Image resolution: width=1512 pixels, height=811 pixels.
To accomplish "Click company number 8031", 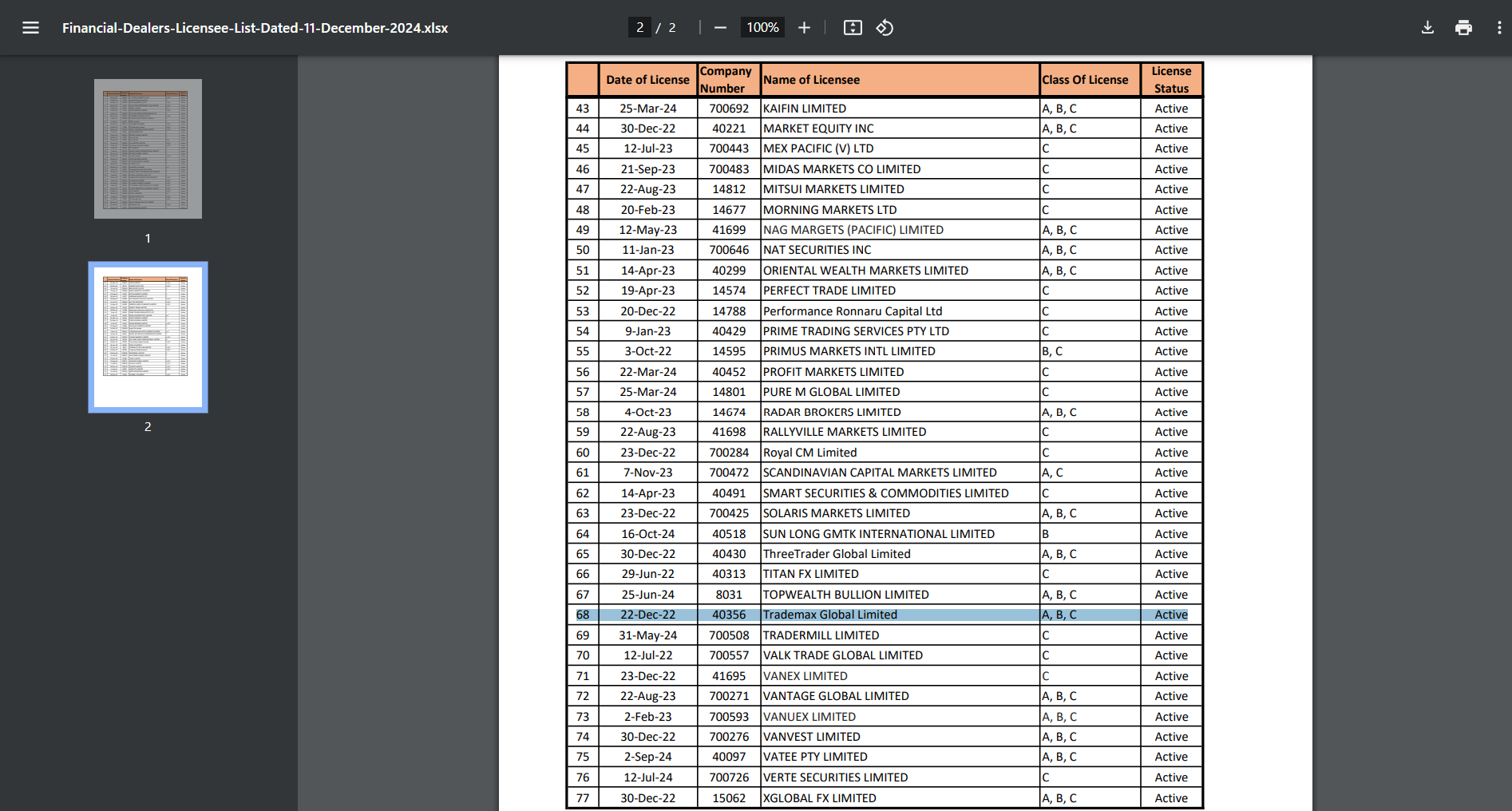I will [729, 595].
